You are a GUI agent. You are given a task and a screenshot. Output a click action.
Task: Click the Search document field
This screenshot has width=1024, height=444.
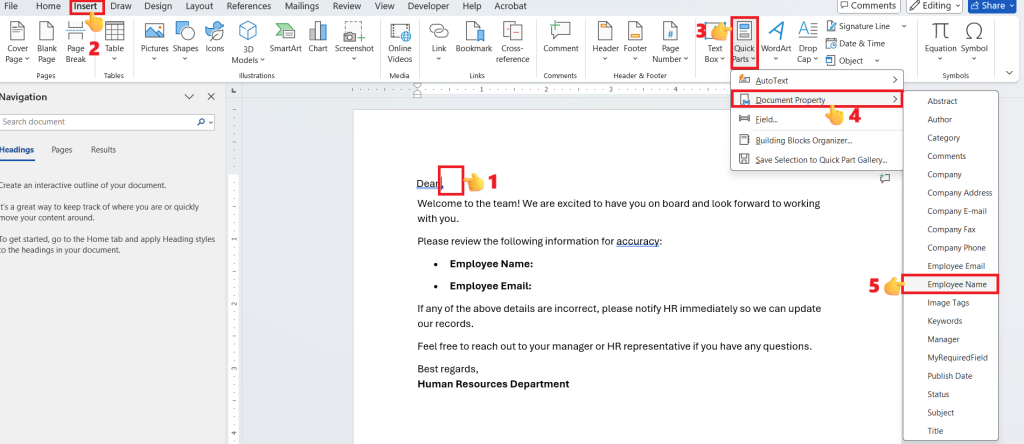[x=98, y=122]
